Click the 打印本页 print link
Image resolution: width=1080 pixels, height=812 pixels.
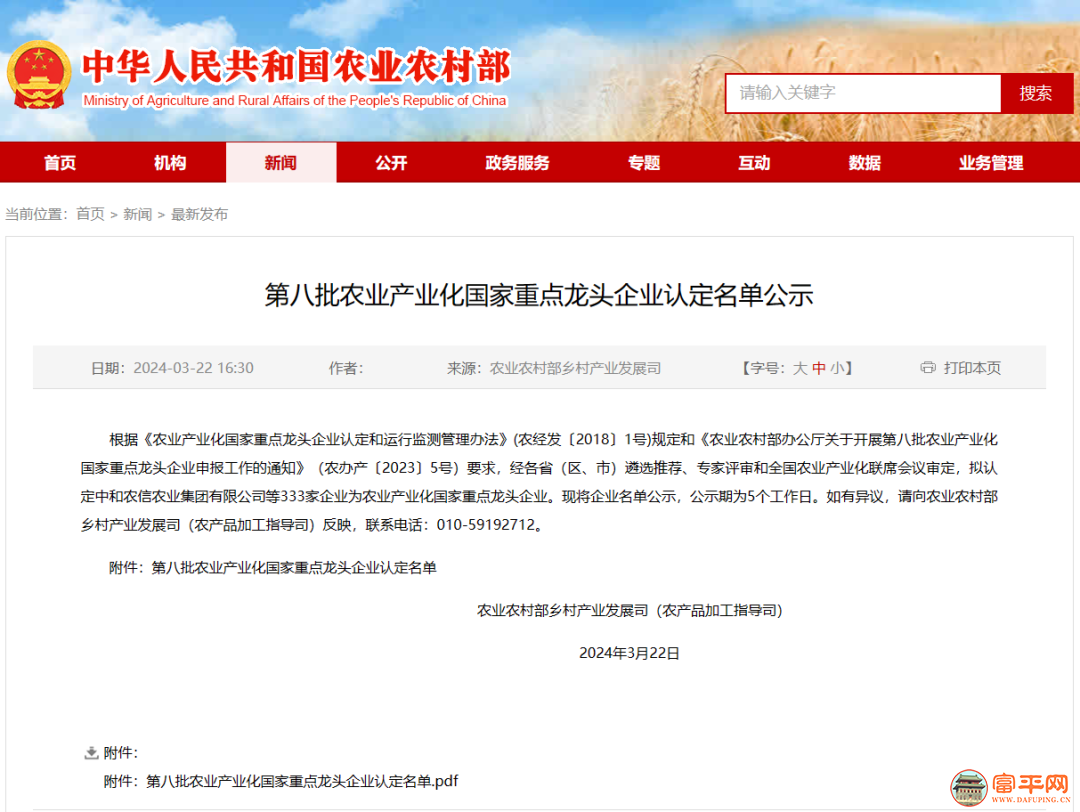coord(972,368)
